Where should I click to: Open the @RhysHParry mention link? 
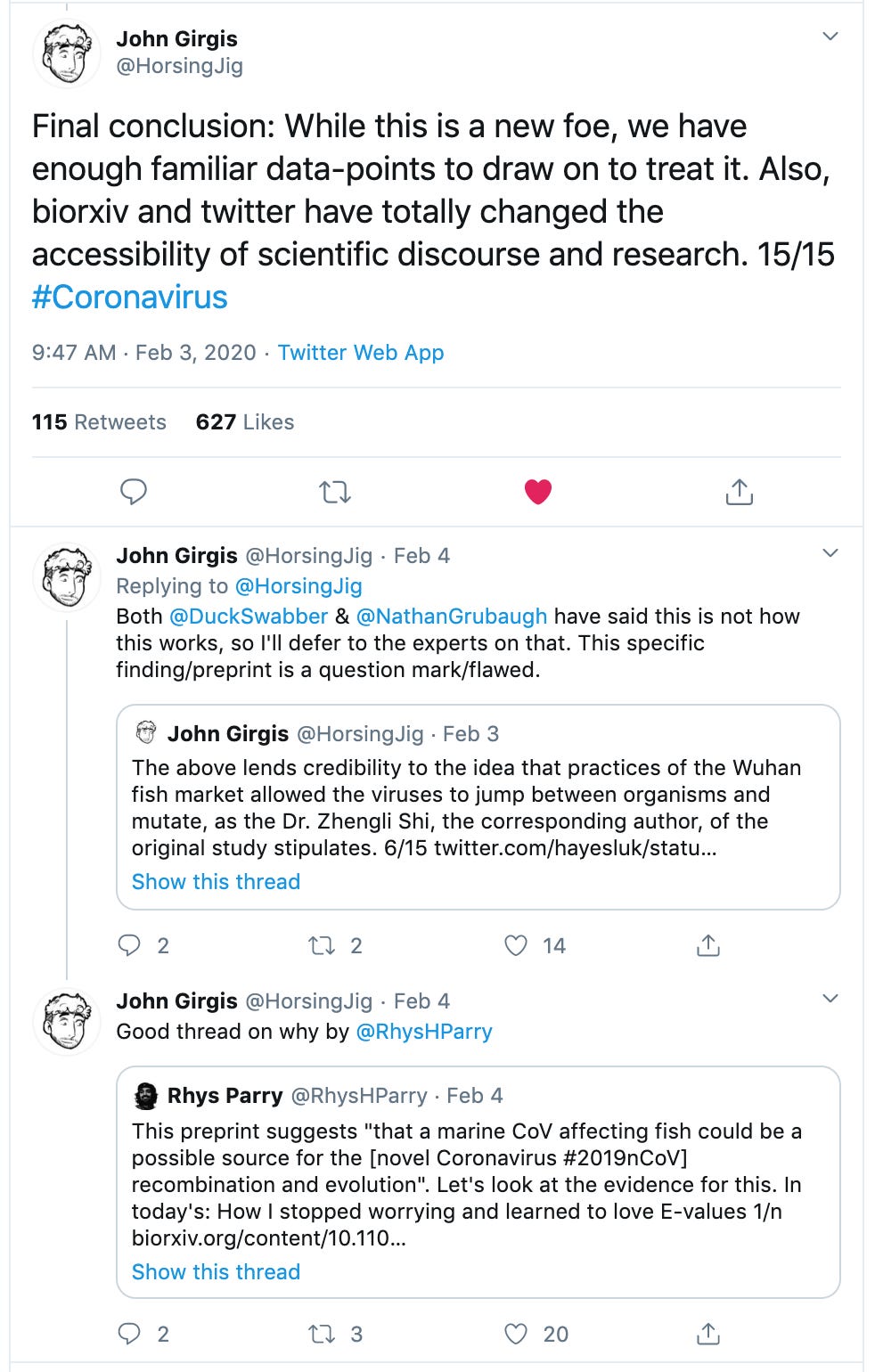[x=424, y=1032]
